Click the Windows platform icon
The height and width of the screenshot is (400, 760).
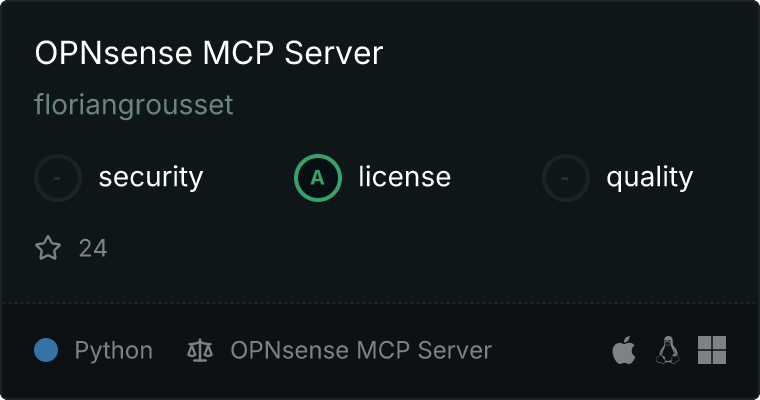(712, 350)
